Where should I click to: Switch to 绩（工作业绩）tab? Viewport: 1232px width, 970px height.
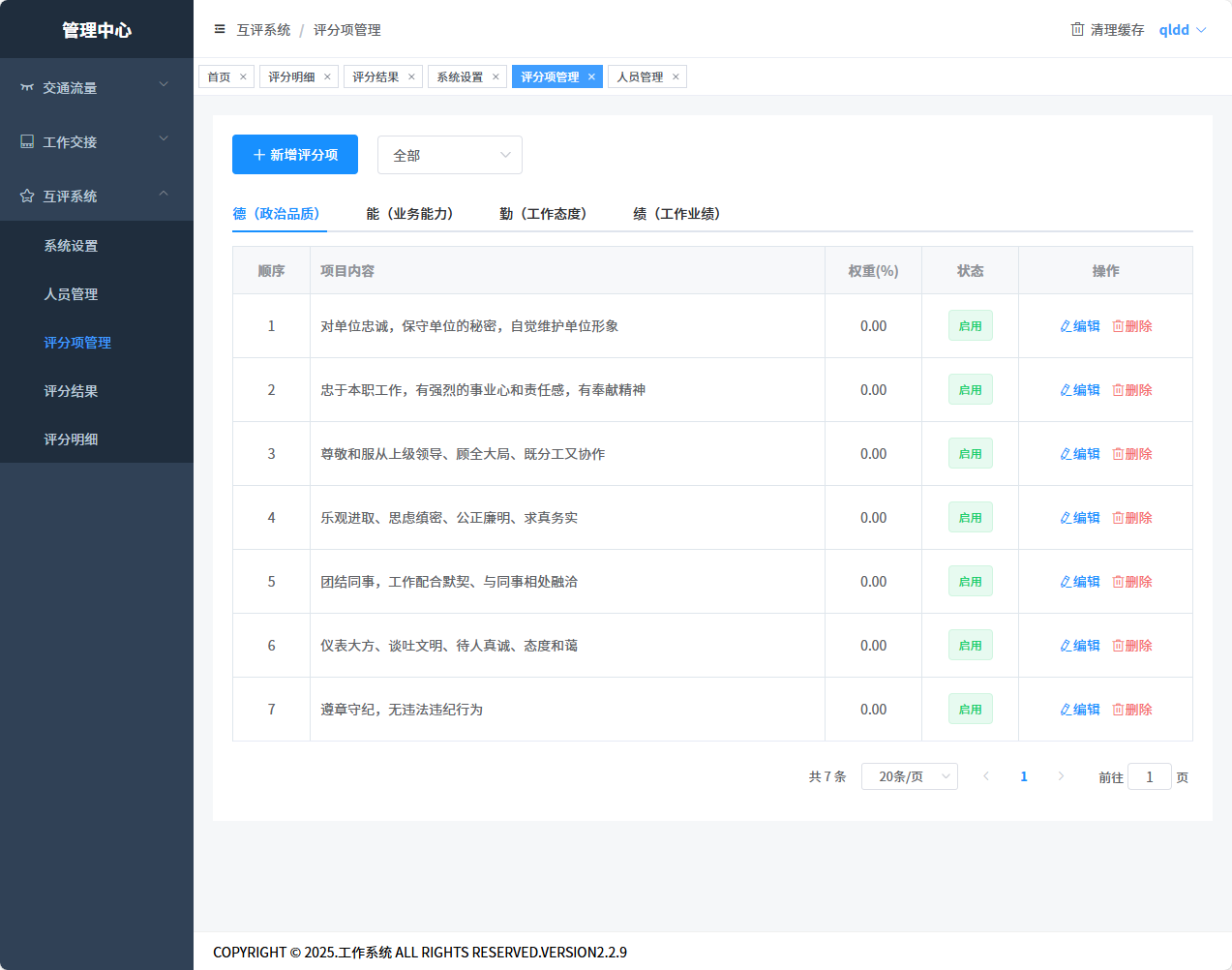pos(676,214)
